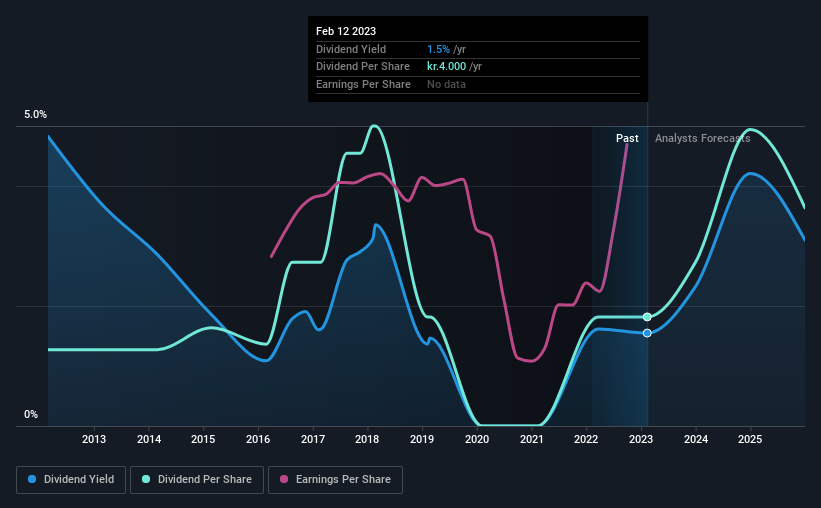This screenshot has height=508, width=821.
Task: Click the 2016 x-axis year label
Action: (258, 439)
